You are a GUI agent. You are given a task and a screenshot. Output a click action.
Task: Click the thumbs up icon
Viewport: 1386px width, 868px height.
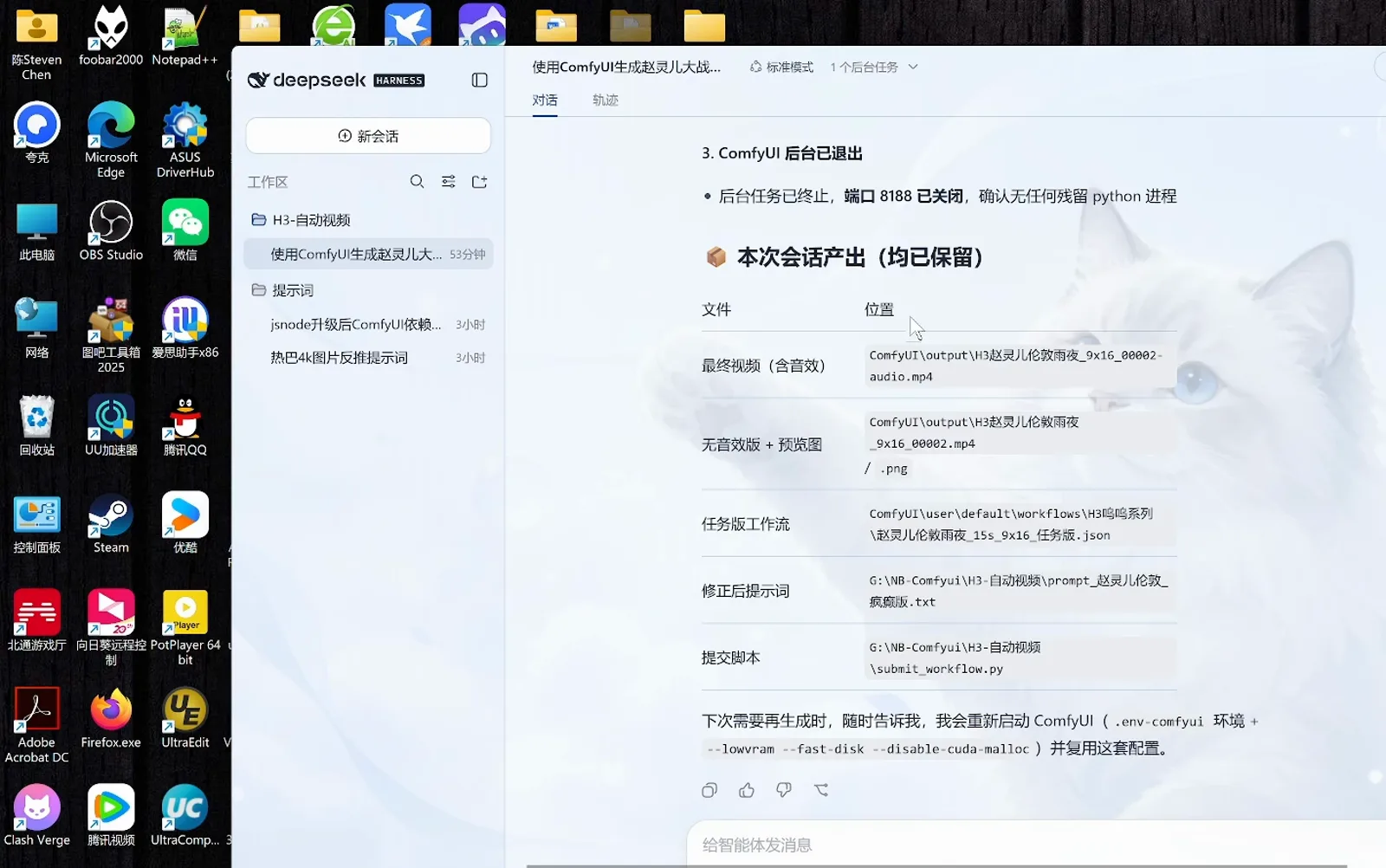click(747, 790)
